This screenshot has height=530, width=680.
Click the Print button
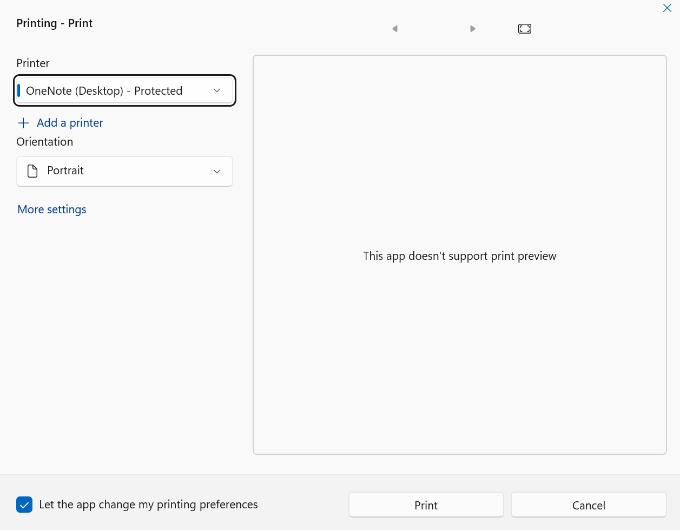tap(426, 505)
